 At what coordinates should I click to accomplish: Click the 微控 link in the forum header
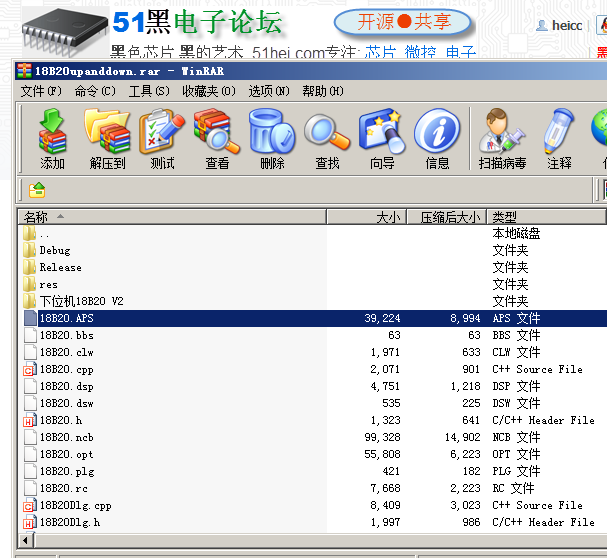[x=420, y=52]
